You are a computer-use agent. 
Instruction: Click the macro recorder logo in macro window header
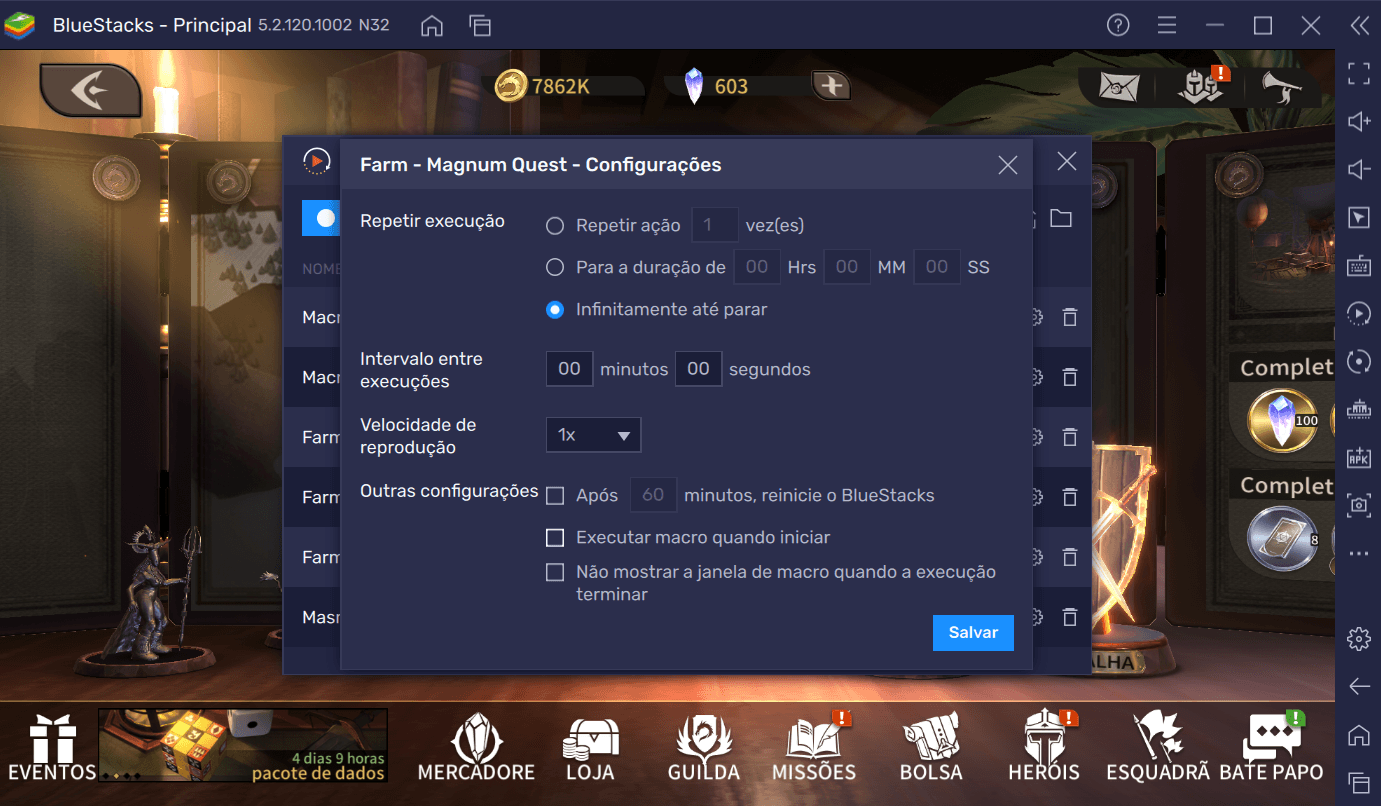click(x=316, y=161)
